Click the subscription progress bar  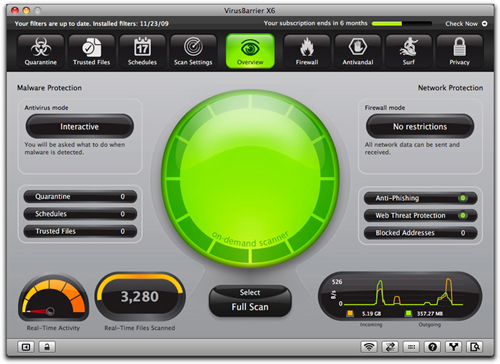pyautogui.click(x=402, y=24)
